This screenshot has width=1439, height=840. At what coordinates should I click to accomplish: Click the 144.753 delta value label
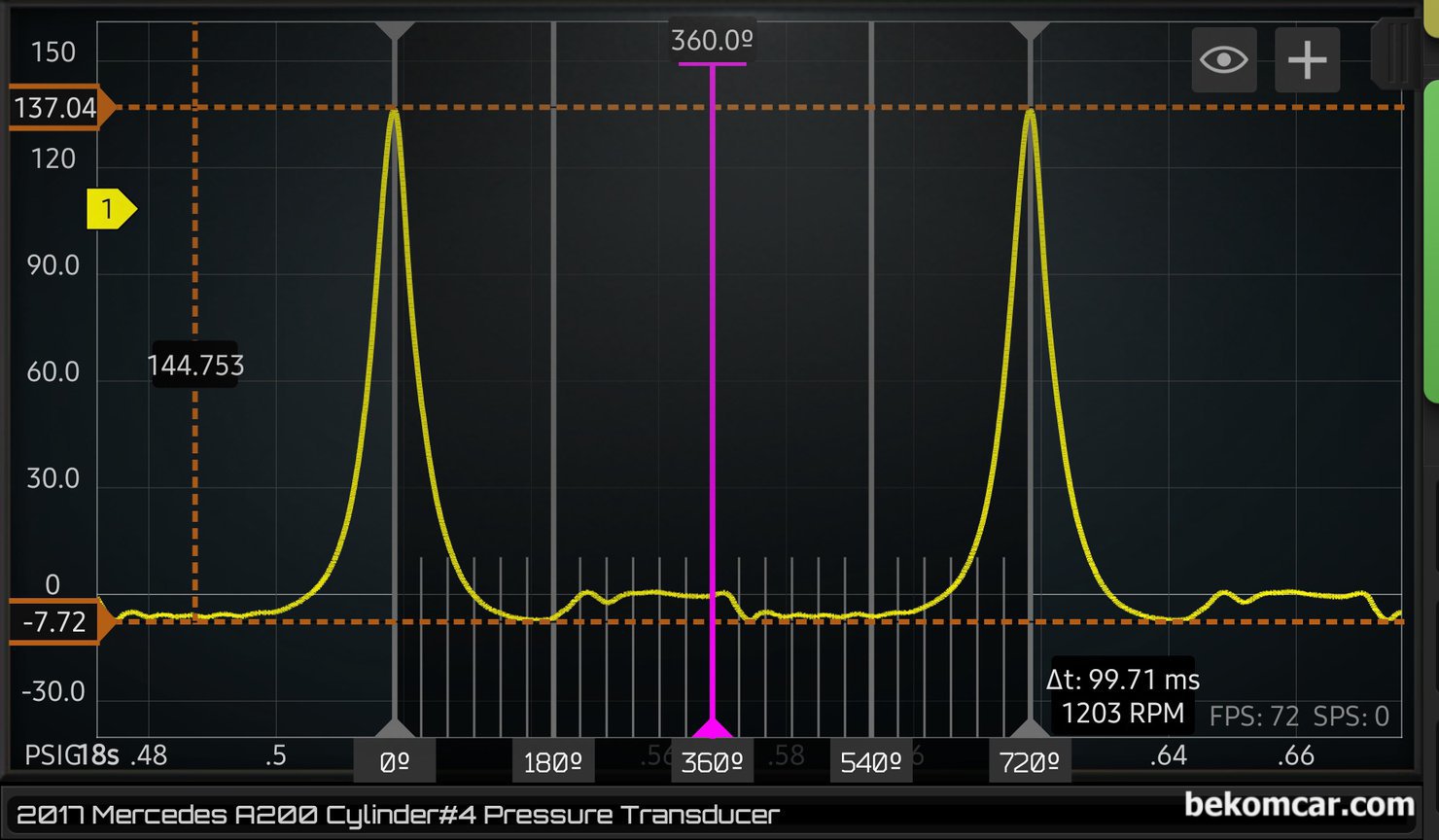click(x=195, y=366)
